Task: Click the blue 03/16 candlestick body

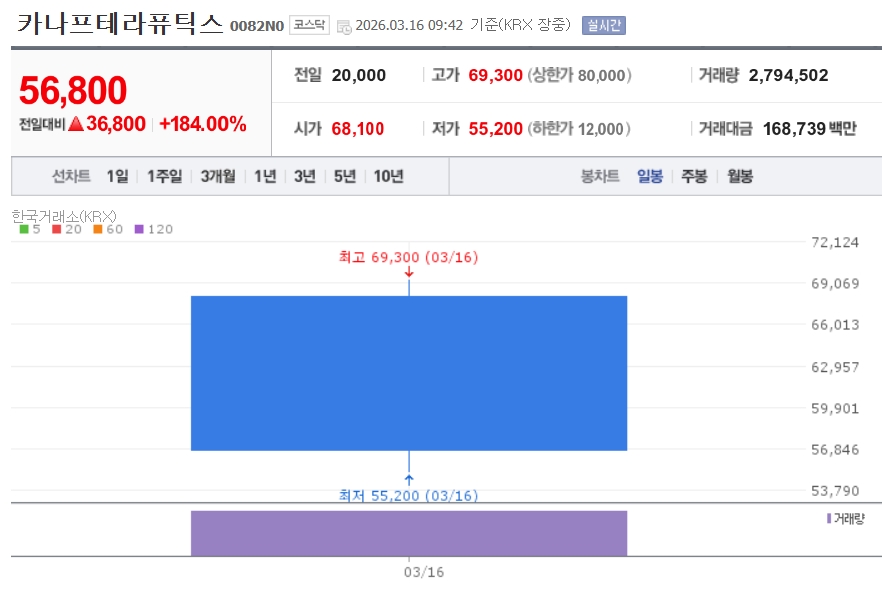Action: click(x=409, y=373)
